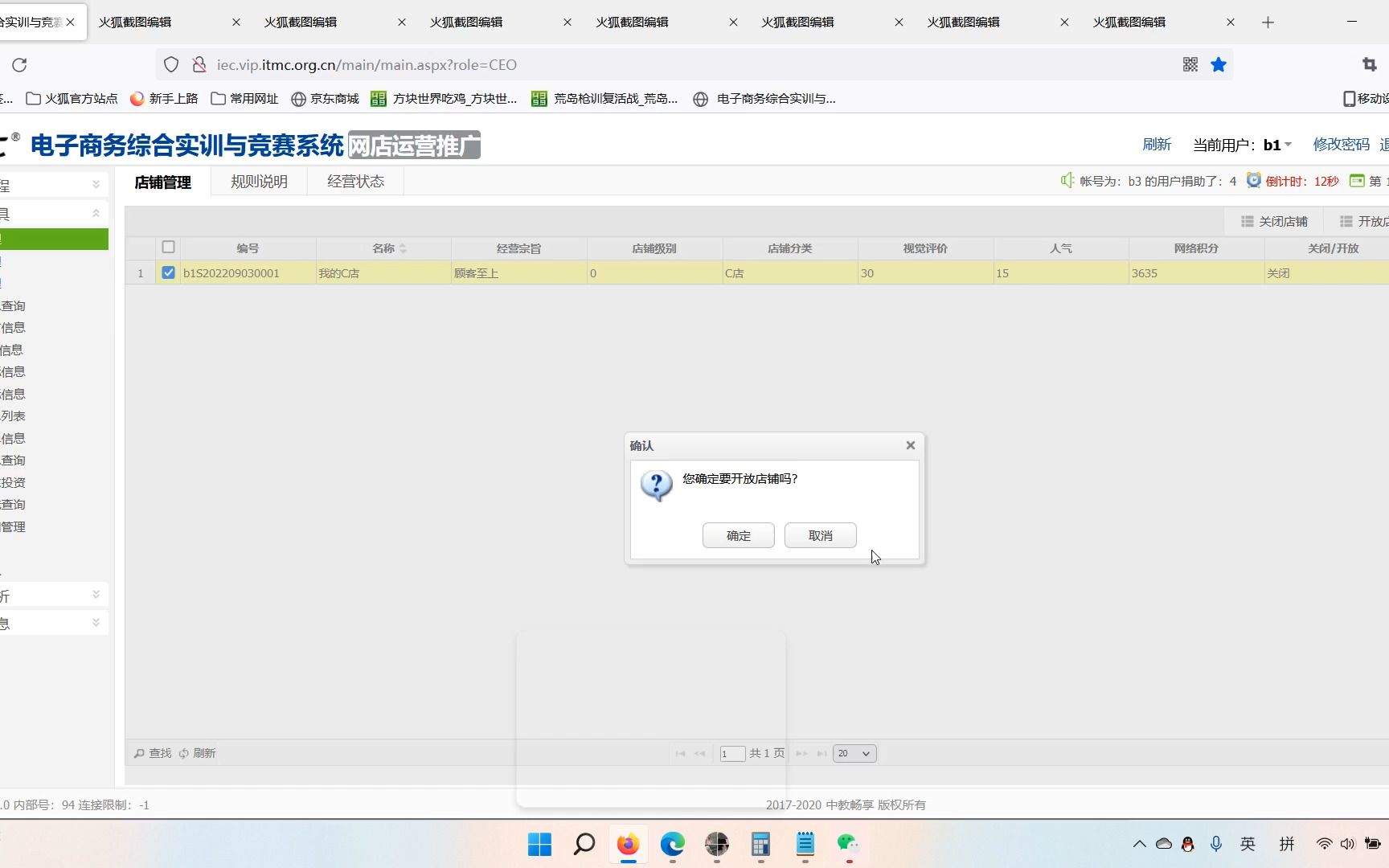Image resolution: width=1389 pixels, height=868 pixels.
Task: Open the 经营状态 tab
Action: click(354, 181)
